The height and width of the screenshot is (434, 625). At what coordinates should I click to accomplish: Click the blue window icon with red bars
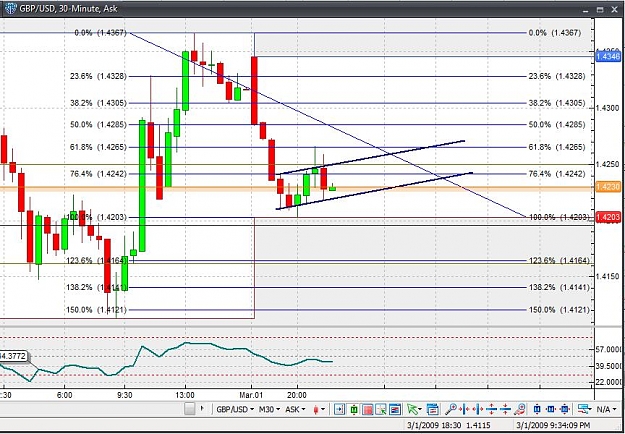(x=395, y=409)
